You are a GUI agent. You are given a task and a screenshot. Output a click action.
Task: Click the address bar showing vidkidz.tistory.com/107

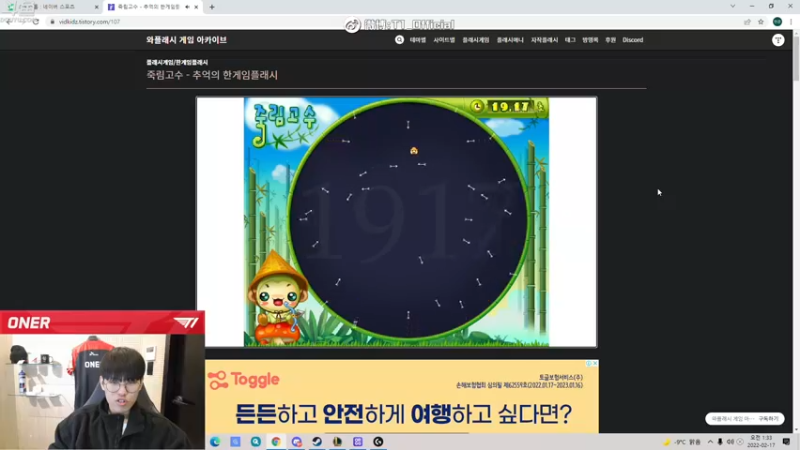(393, 22)
